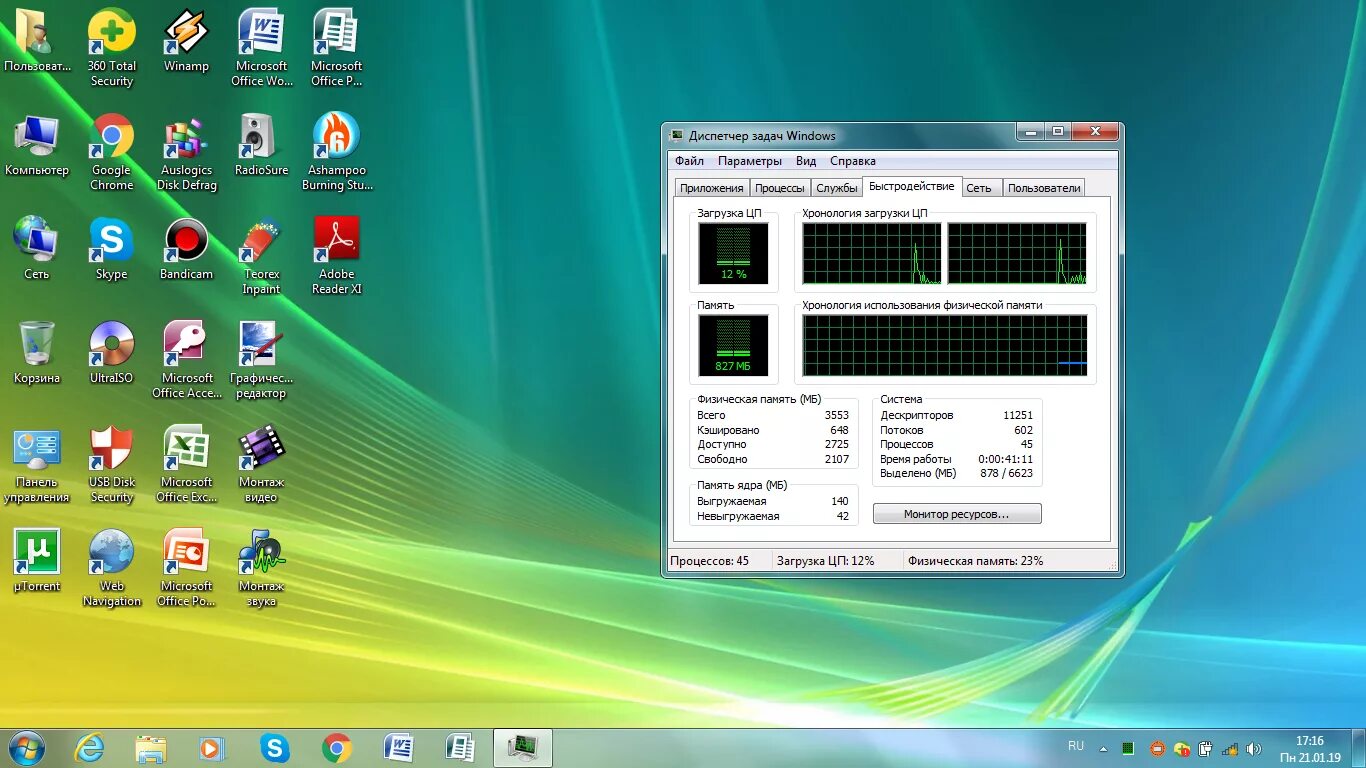1366x768 pixels.
Task: Switch to the Пользователи tab
Action: (1044, 188)
